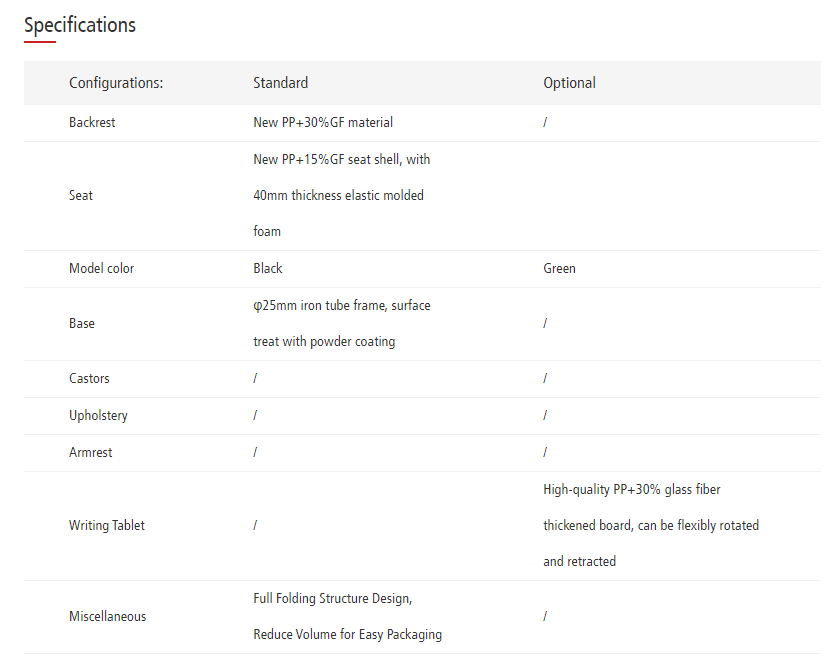Select the Armrest row label
The height and width of the screenshot is (658, 840).
click(90, 452)
